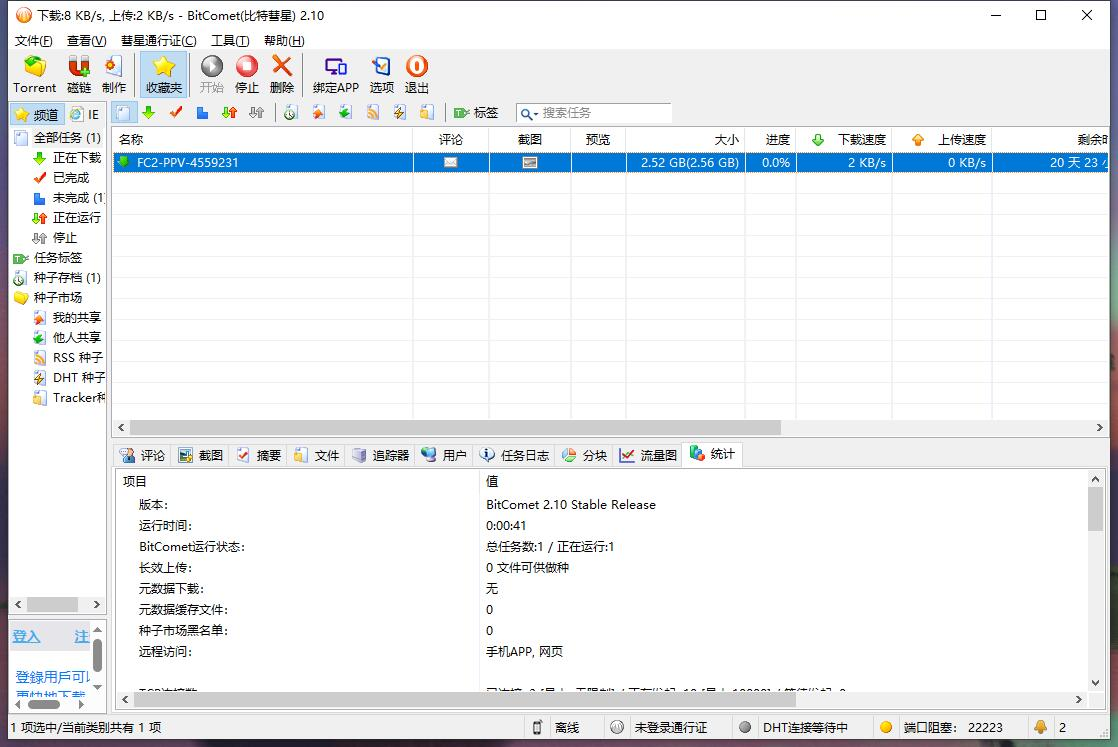Sort by 名称 column header
Image resolution: width=1118 pixels, height=747 pixels.
click(262, 140)
